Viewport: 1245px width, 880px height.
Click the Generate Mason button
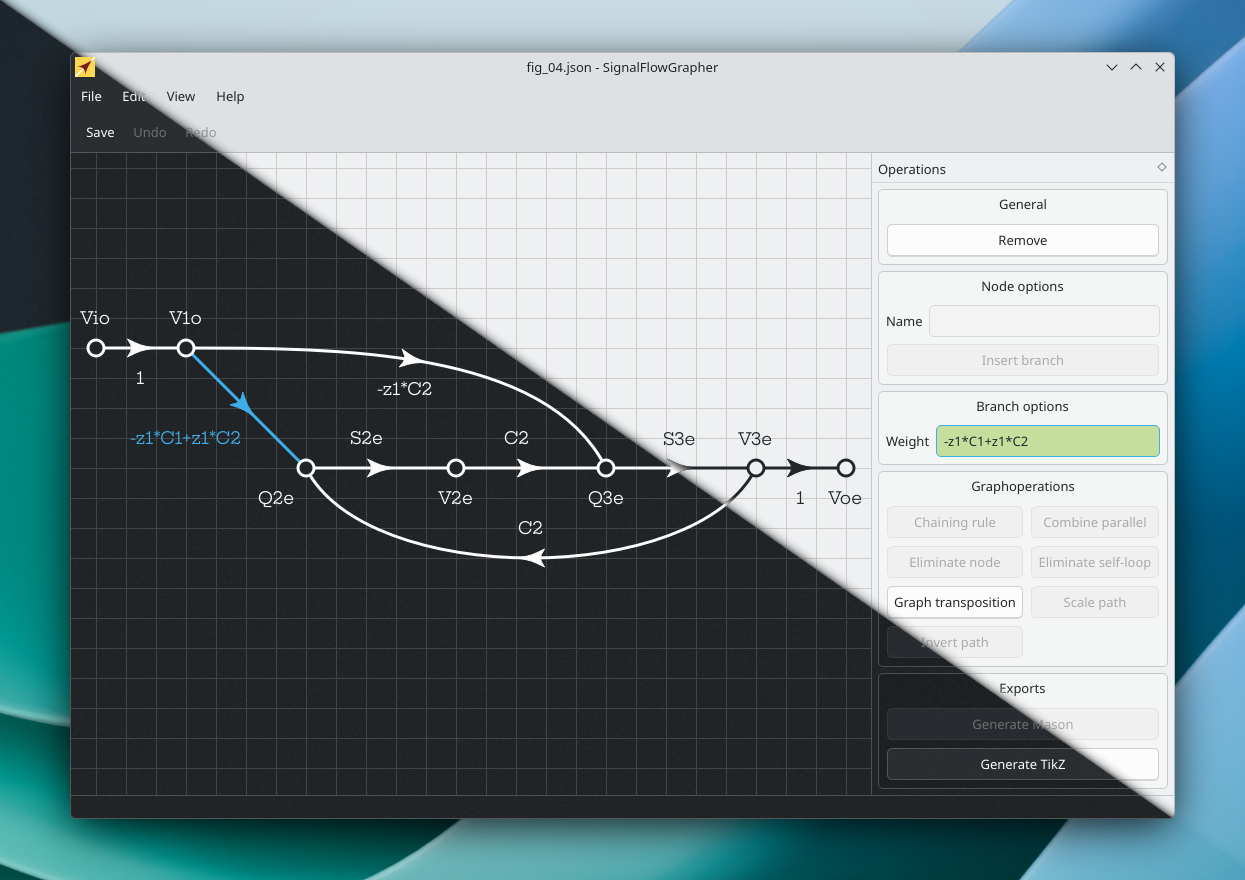pos(1022,724)
